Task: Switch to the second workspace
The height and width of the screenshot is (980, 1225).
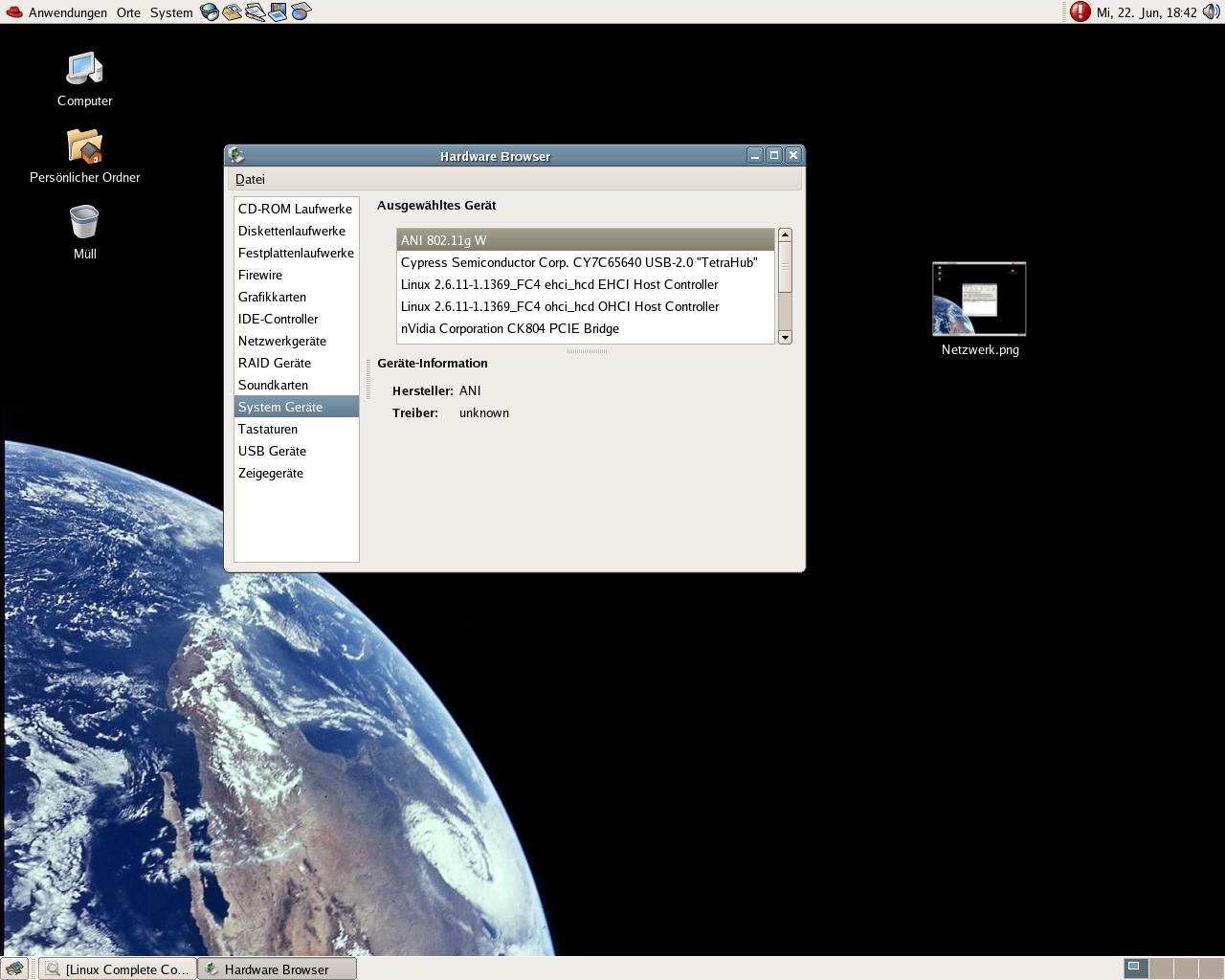Action: tap(1160, 969)
